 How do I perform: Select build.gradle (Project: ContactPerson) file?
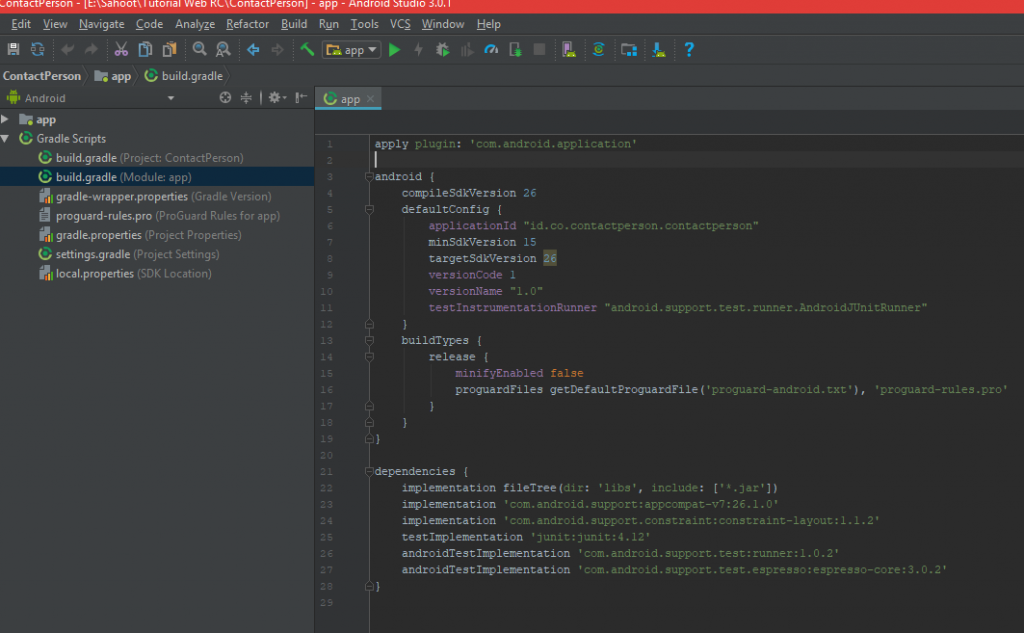pyautogui.click(x=148, y=158)
